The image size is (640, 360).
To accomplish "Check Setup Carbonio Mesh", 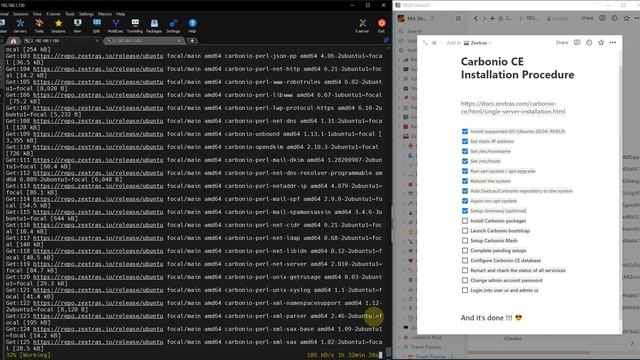I will (x=464, y=240).
